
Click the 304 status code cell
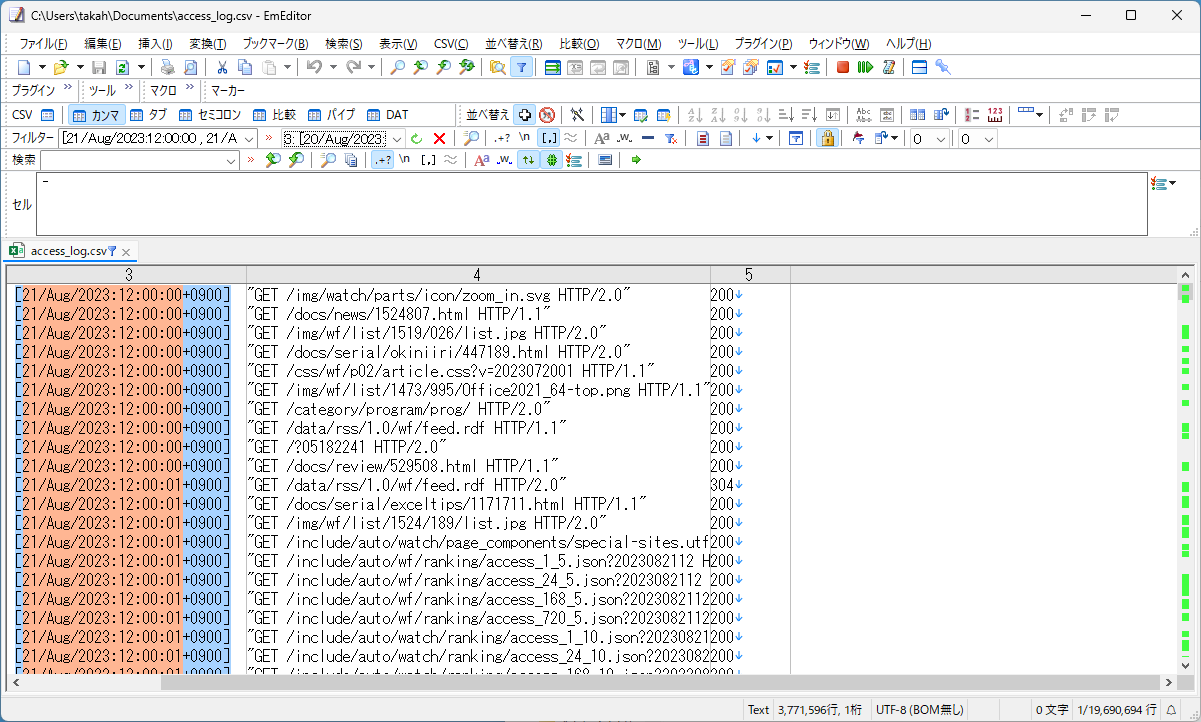click(x=722, y=485)
